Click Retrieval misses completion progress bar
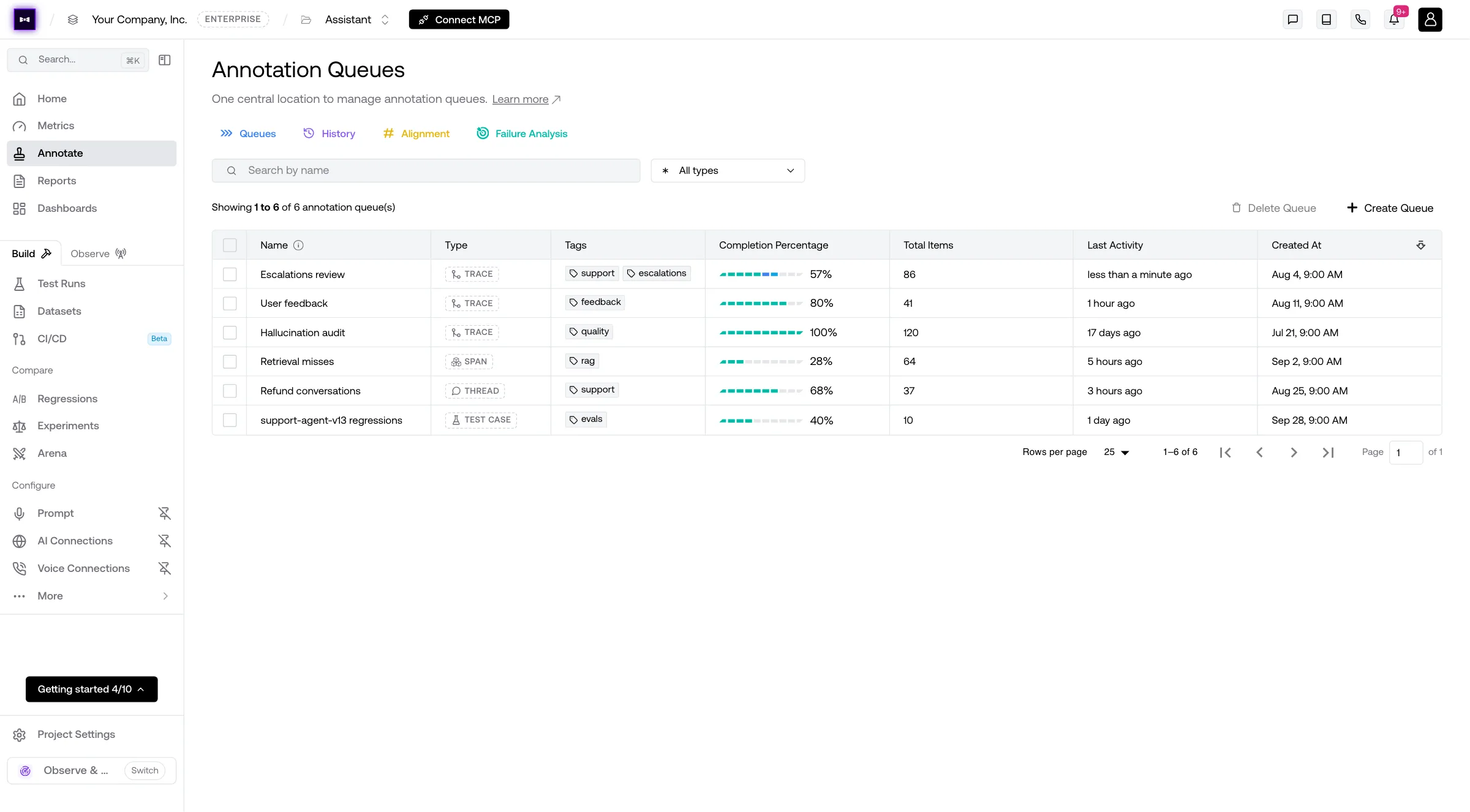The height and width of the screenshot is (812, 1470). pos(761,361)
